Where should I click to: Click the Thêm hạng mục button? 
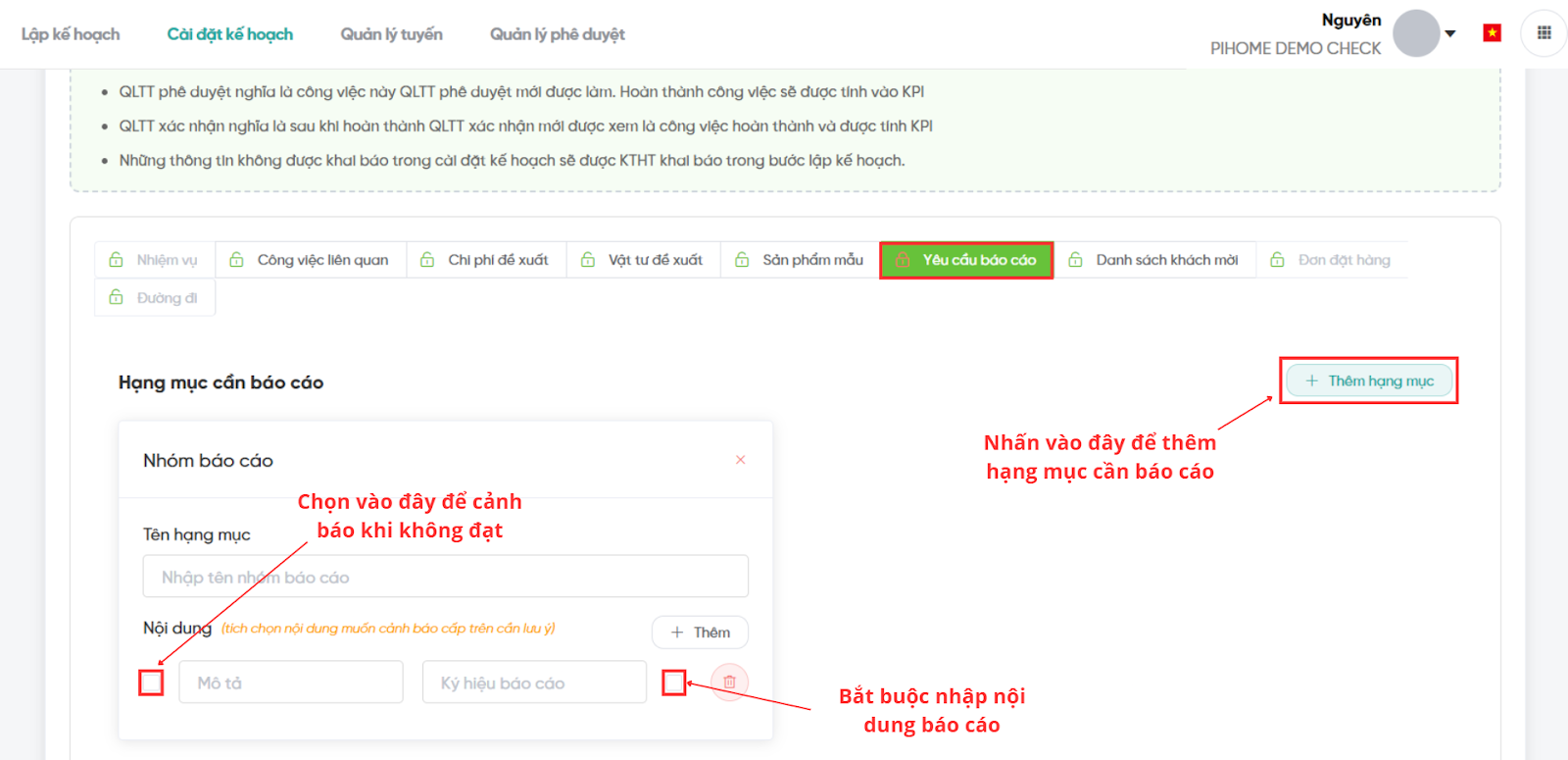coord(1369,380)
